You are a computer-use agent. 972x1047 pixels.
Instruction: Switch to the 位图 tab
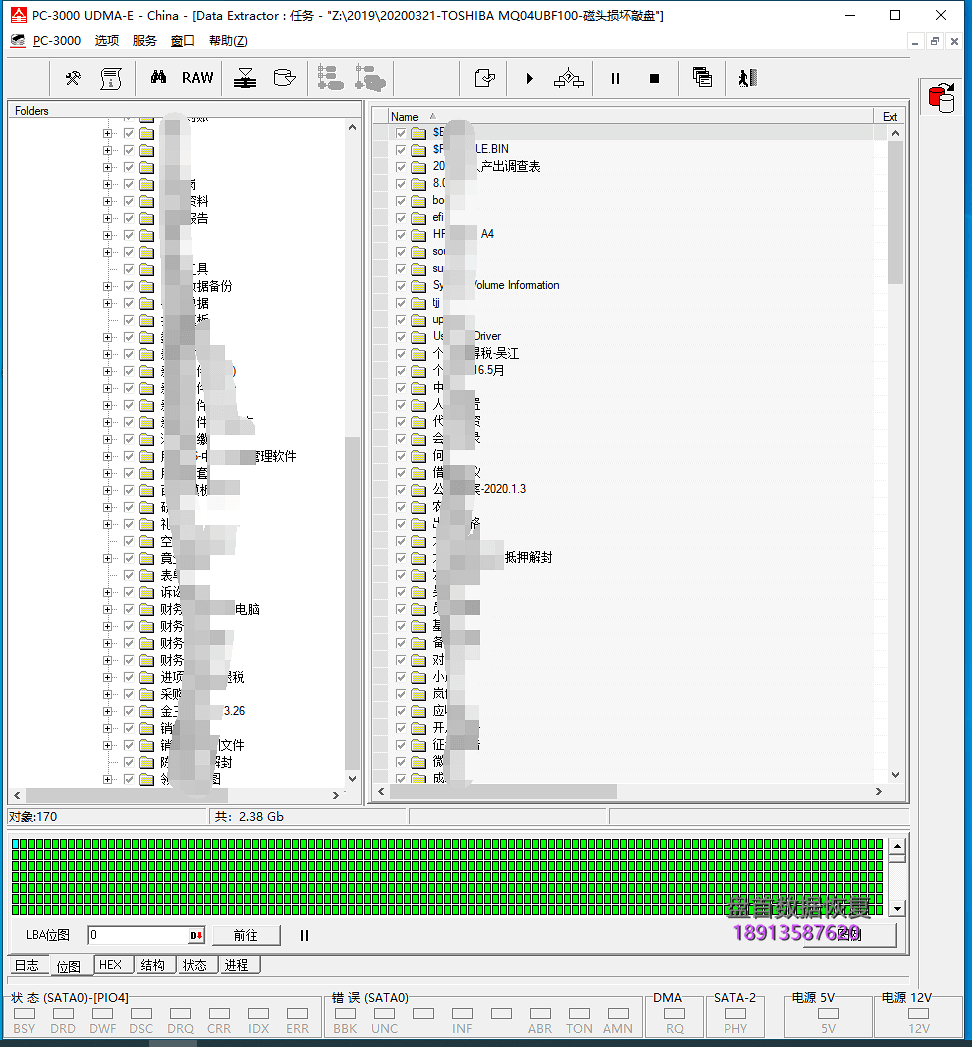(69, 966)
